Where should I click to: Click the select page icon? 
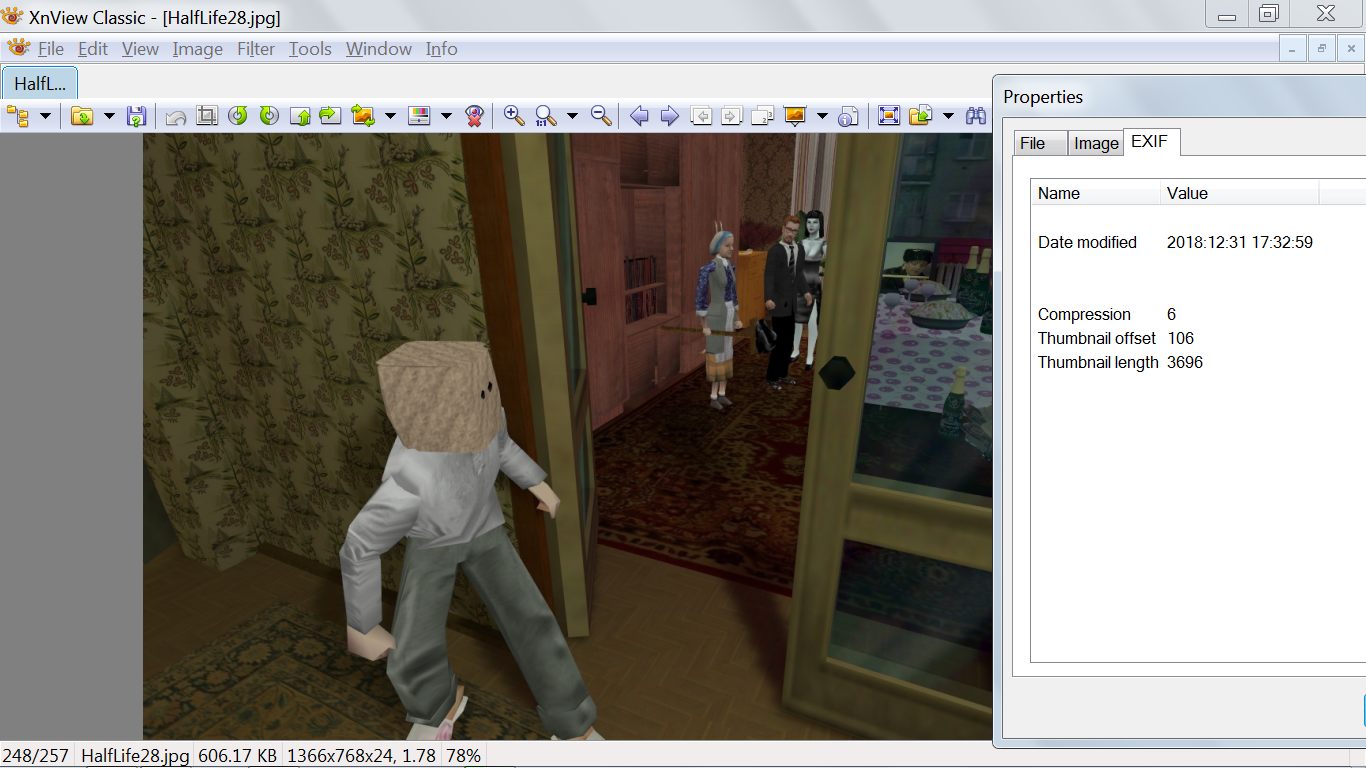(x=763, y=116)
